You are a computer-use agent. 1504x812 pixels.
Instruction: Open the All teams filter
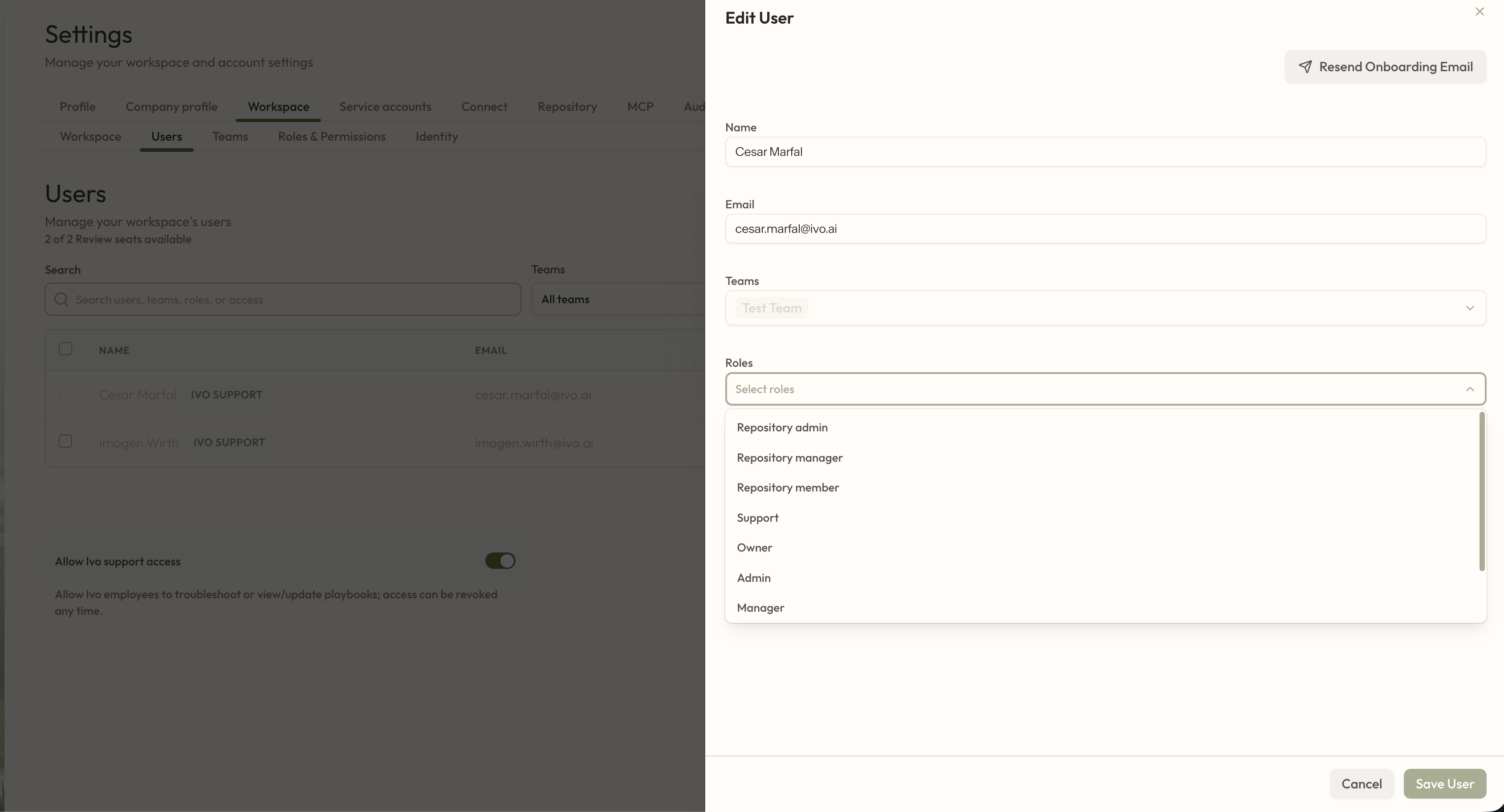coord(618,300)
